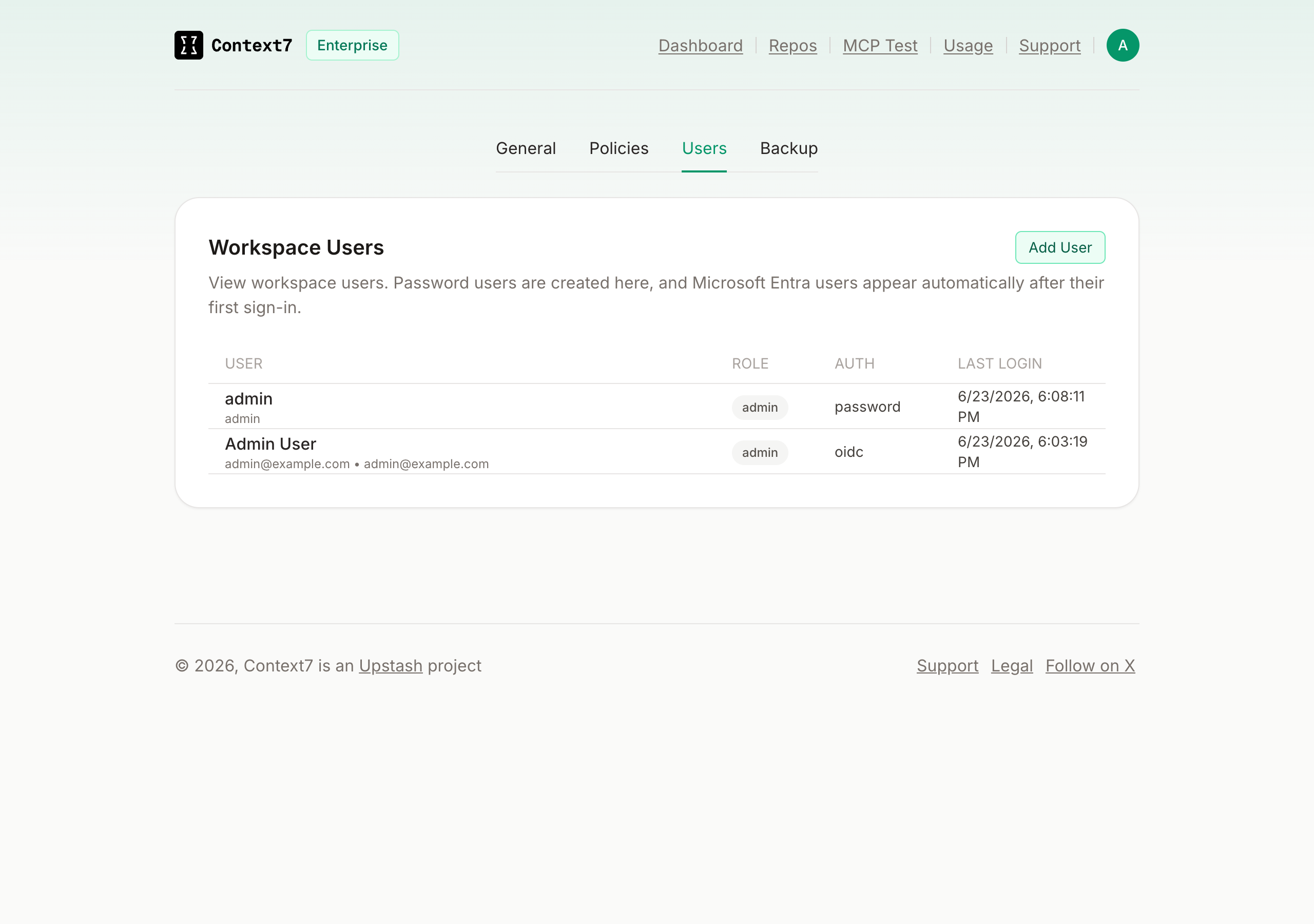This screenshot has height=924, width=1314.
Task: Click the Workspace Users heading
Action: pyautogui.click(x=296, y=247)
